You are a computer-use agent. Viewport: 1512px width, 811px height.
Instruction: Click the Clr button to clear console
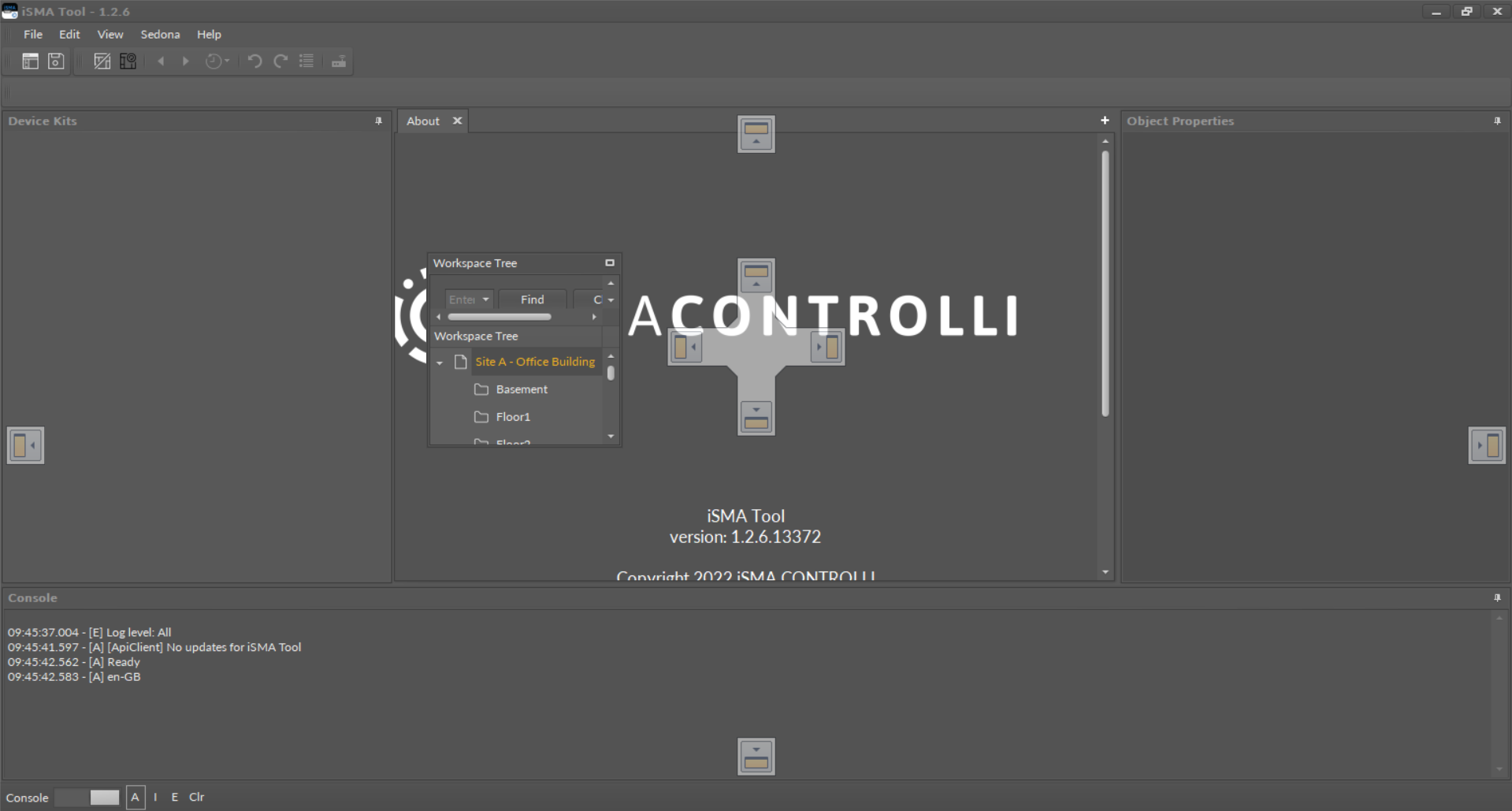tap(196, 798)
